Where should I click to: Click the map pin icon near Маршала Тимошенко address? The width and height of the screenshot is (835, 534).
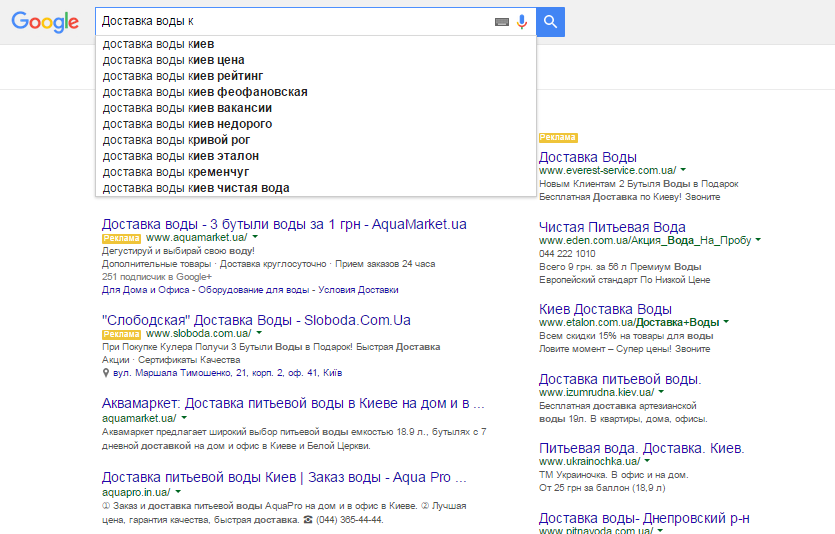point(106,373)
